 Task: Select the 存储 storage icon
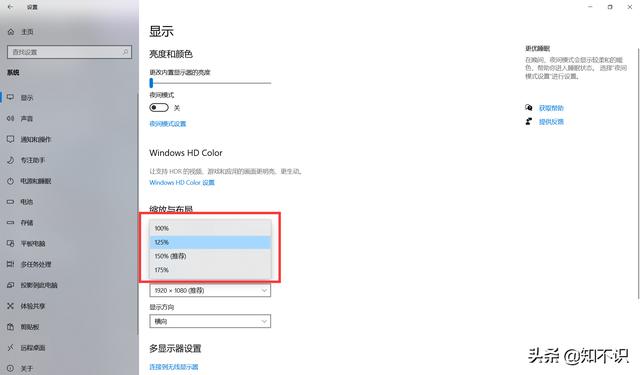tap(11, 222)
